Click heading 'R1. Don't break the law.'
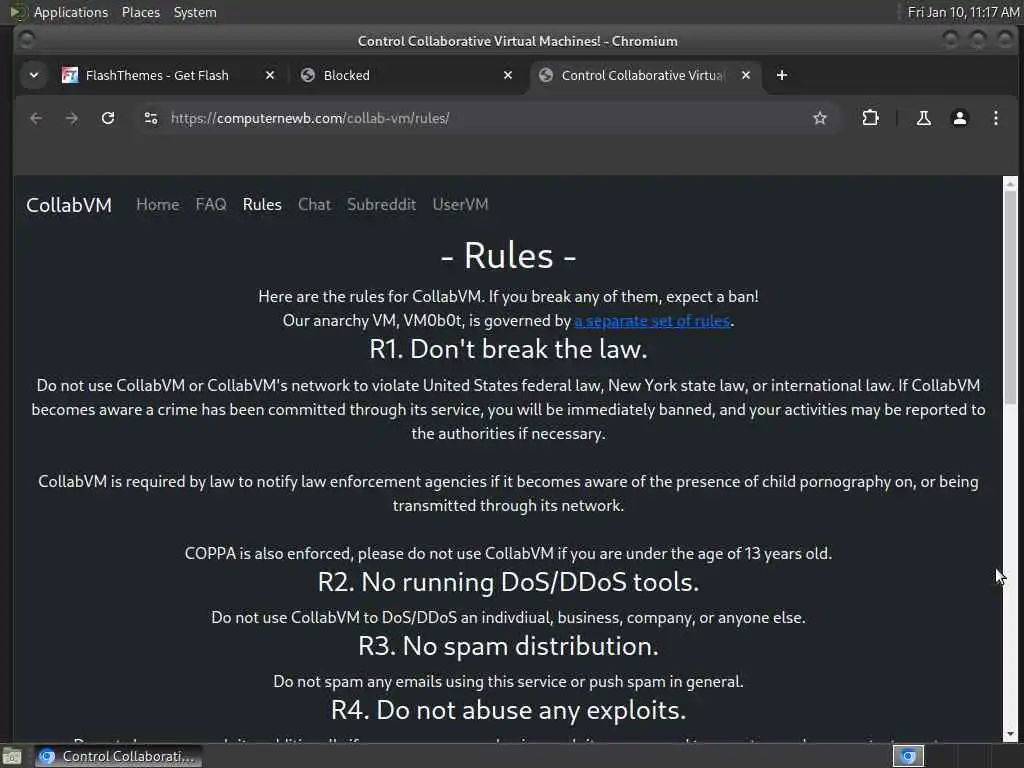1024x768 pixels. pos(508,349)
